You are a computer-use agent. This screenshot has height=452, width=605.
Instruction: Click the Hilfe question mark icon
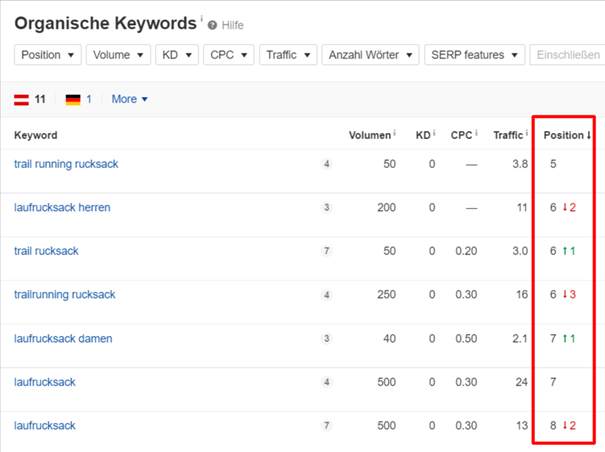tap(212, 25)
